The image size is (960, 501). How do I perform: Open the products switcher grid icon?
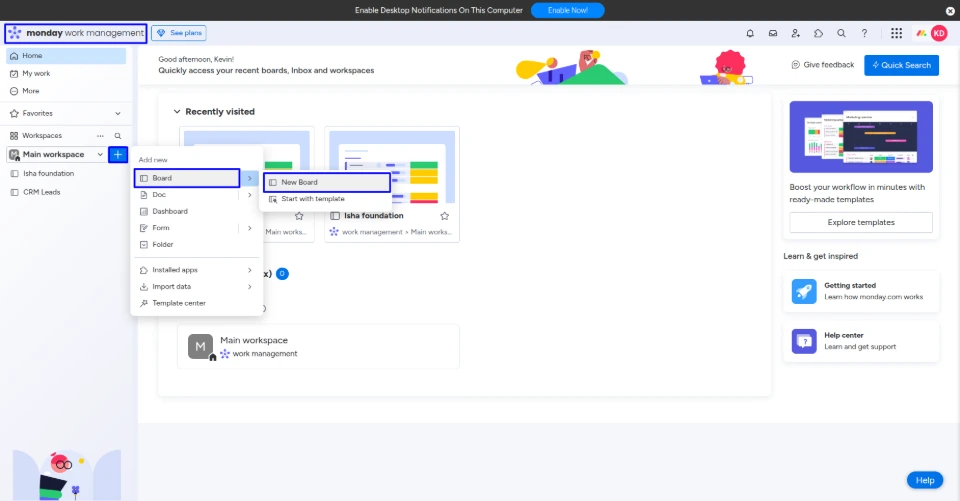(896, 33)
